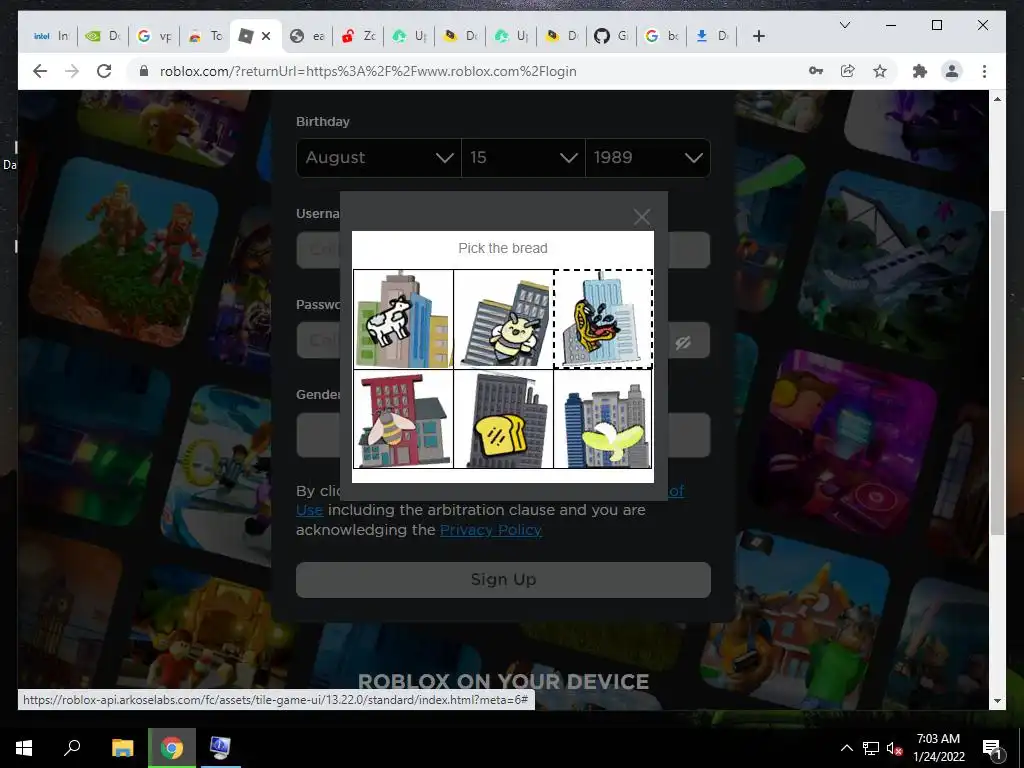1024x768 pixels.
Task: Show hidden system tray icons
Action: pyautogui.click(x=846, y=748)
